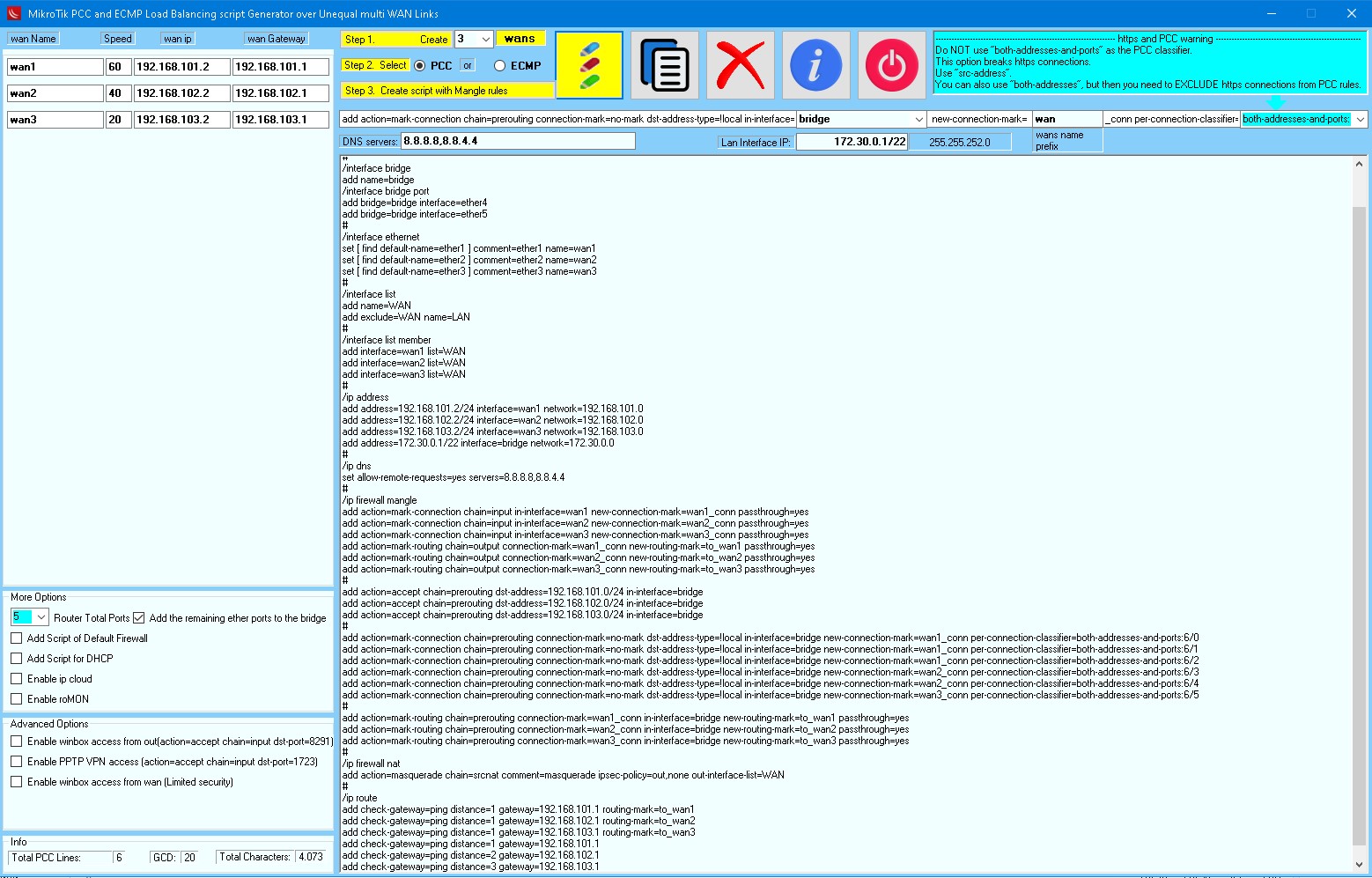Click Step 3 Create script with Mangle rules
The image size is (1372, 878).
click(x=446, y=90)
